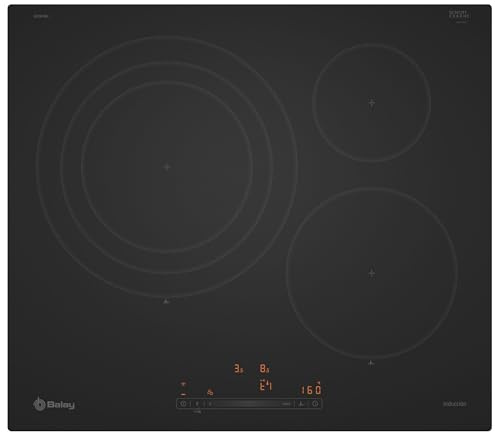Select the zone display showing level 3
495x432 pixels.
pos(238,369)
